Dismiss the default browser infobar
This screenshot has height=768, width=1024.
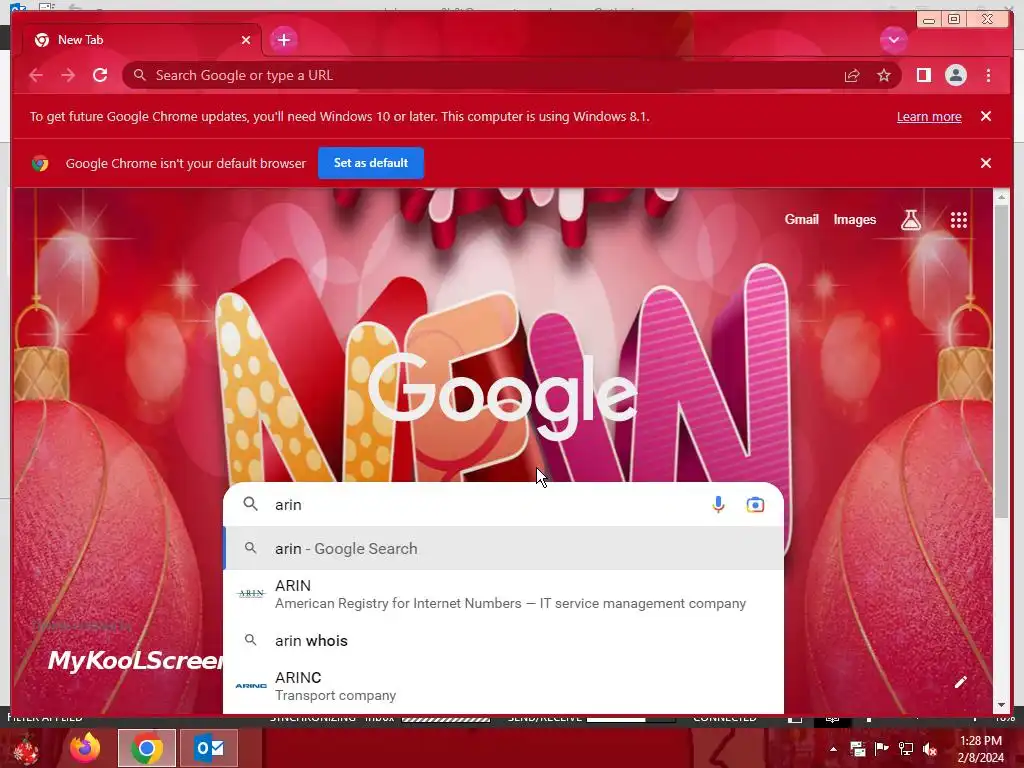click(x=986, y=163)
